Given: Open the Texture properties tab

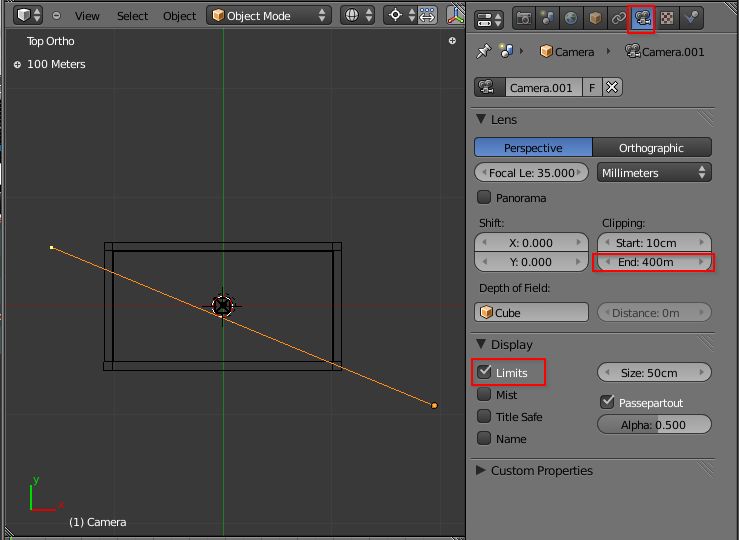Looking at the screenshot, I should (x=666, y=18).
